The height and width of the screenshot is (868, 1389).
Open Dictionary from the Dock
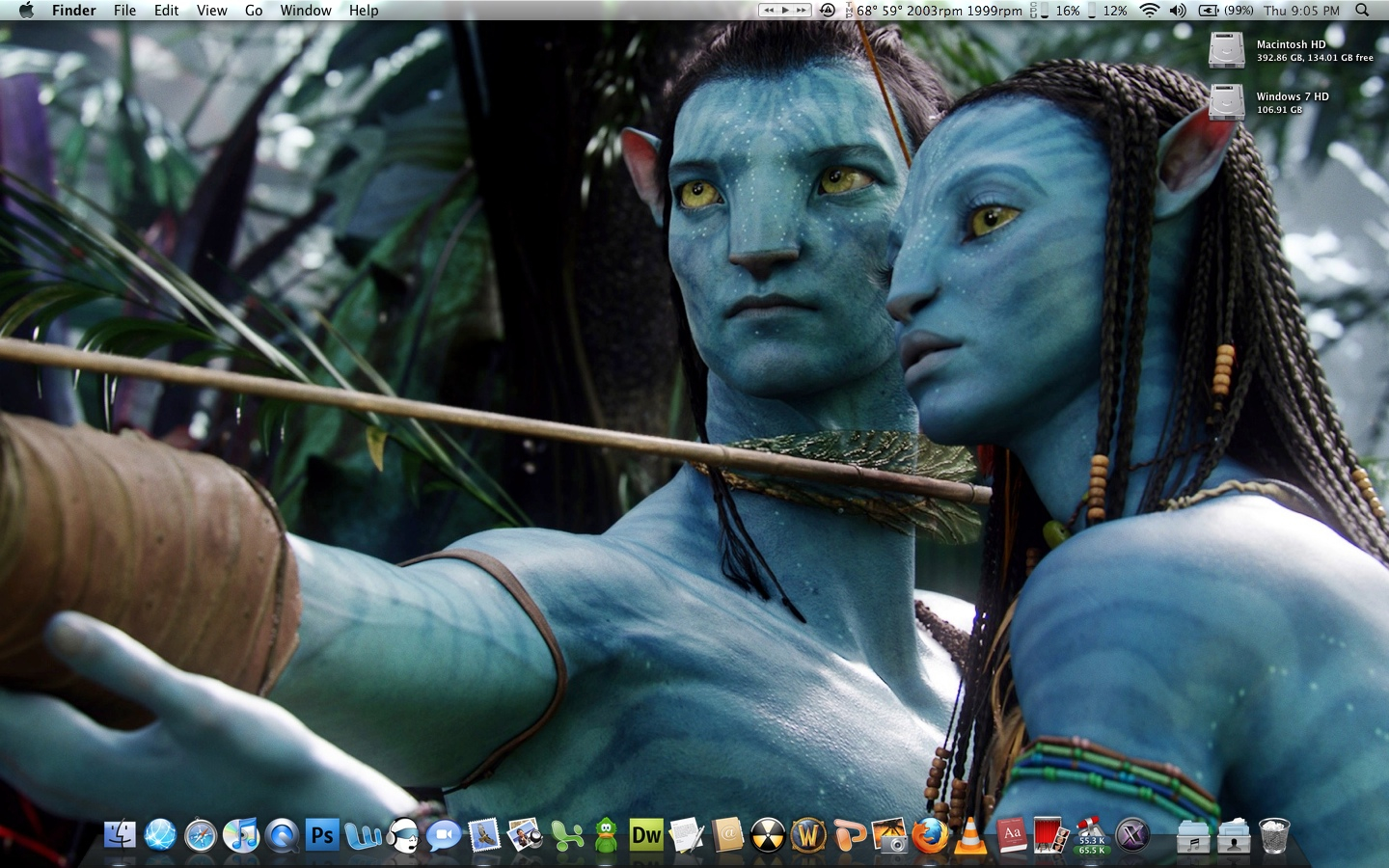point(1011,834)
